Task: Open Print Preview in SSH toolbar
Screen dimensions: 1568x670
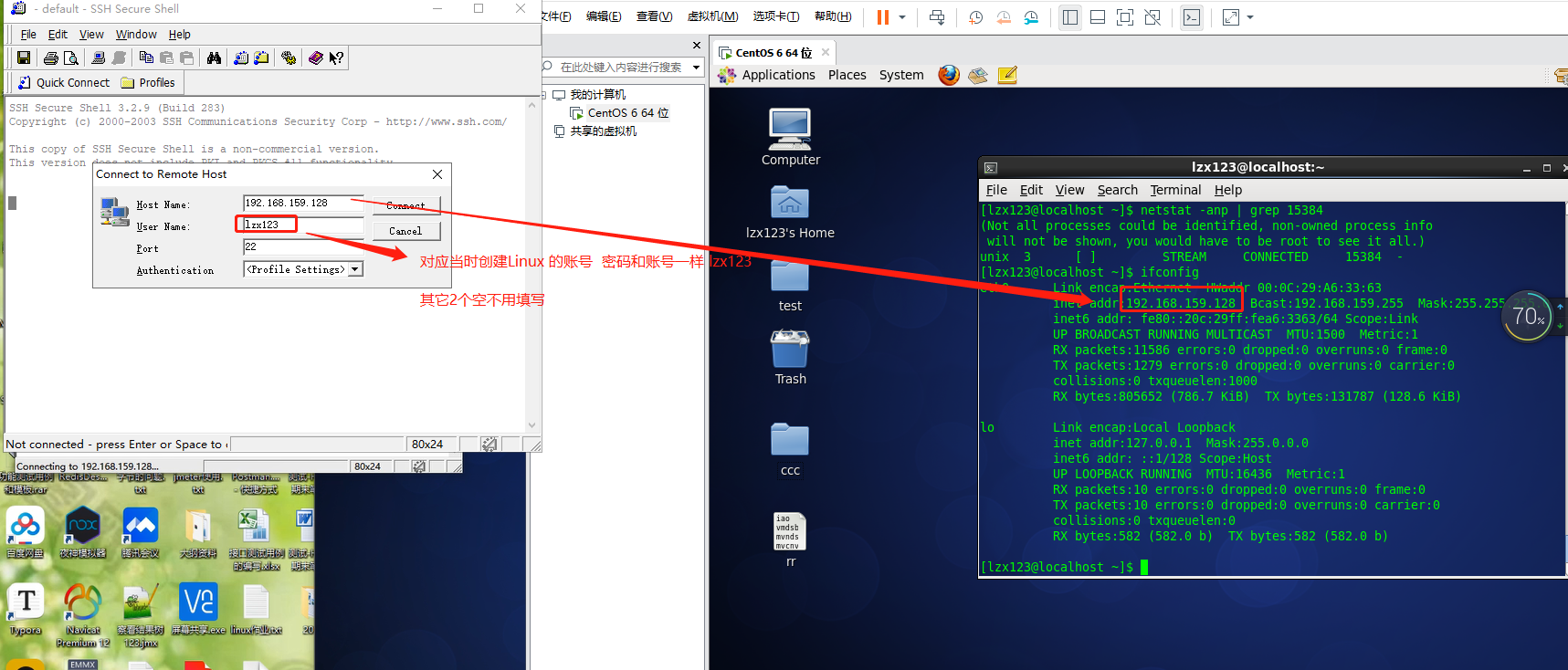Action: pos(70,58)
